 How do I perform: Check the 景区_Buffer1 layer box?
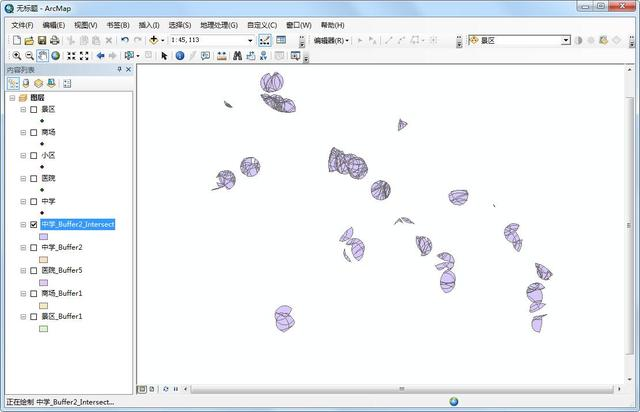pos(33,316)
